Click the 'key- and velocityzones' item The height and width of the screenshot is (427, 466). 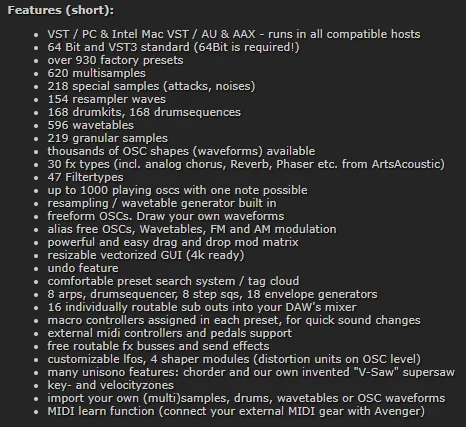[x=111, y=385]
